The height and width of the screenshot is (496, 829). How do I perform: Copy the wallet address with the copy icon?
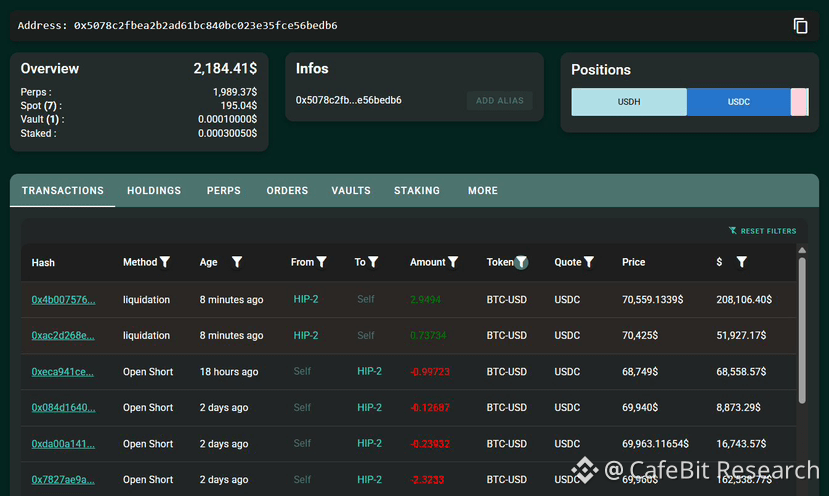pos(800,25)
